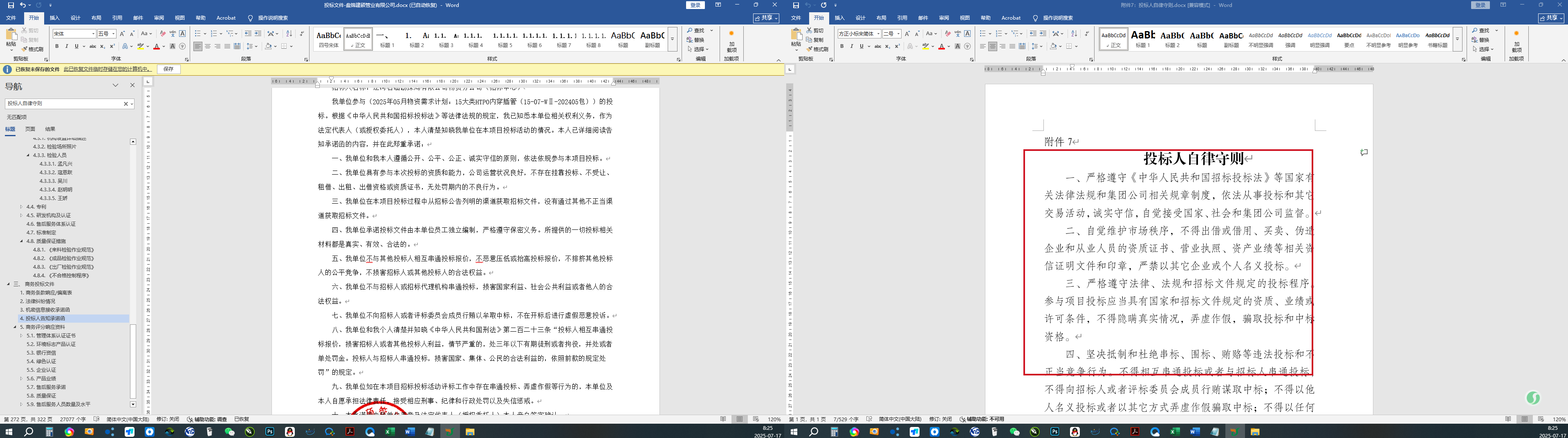
Task: Apply bullet list in the left Word window
Action: click(x=198, y=34)
